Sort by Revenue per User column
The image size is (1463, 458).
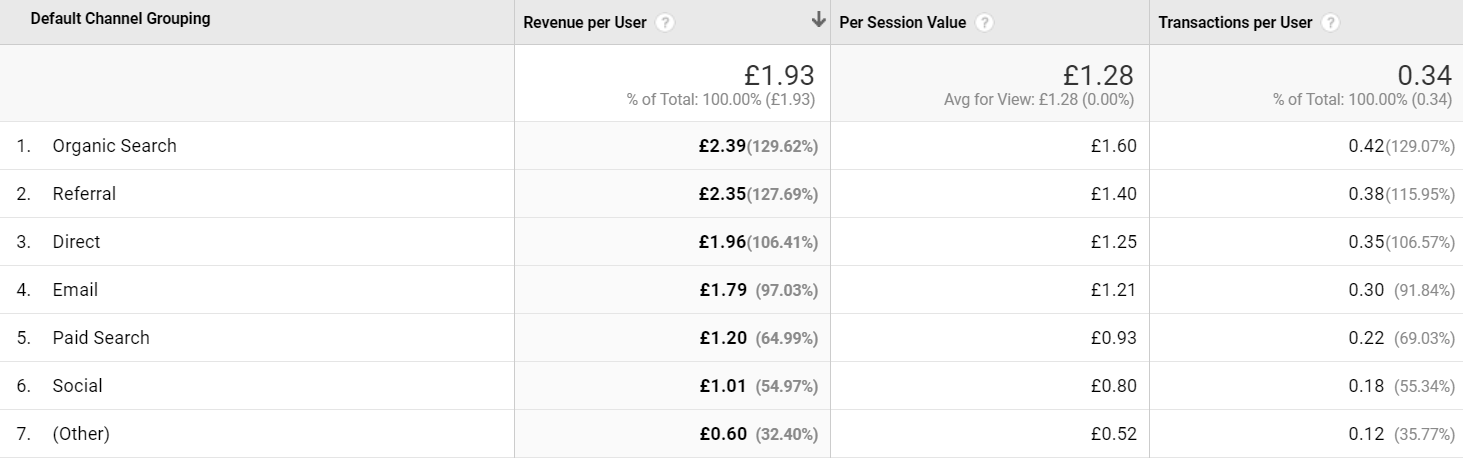pyautogui.click(x=585, y=23)
